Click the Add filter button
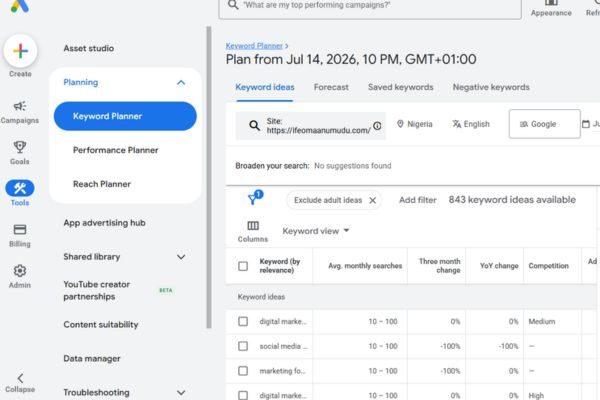600x400 pixels. pyautogui.click(x=417, y=200)
